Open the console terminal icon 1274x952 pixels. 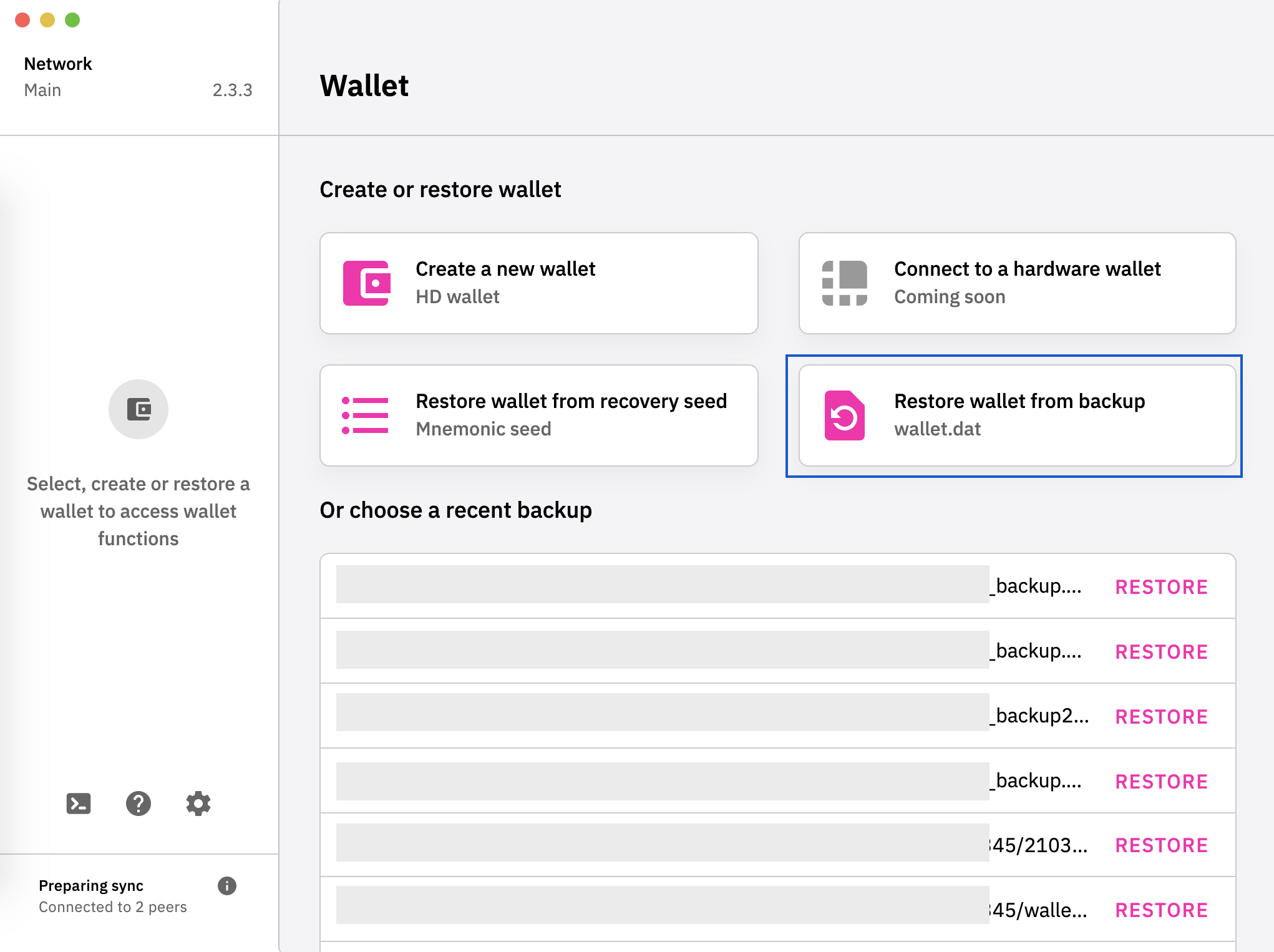click(79, 804)
